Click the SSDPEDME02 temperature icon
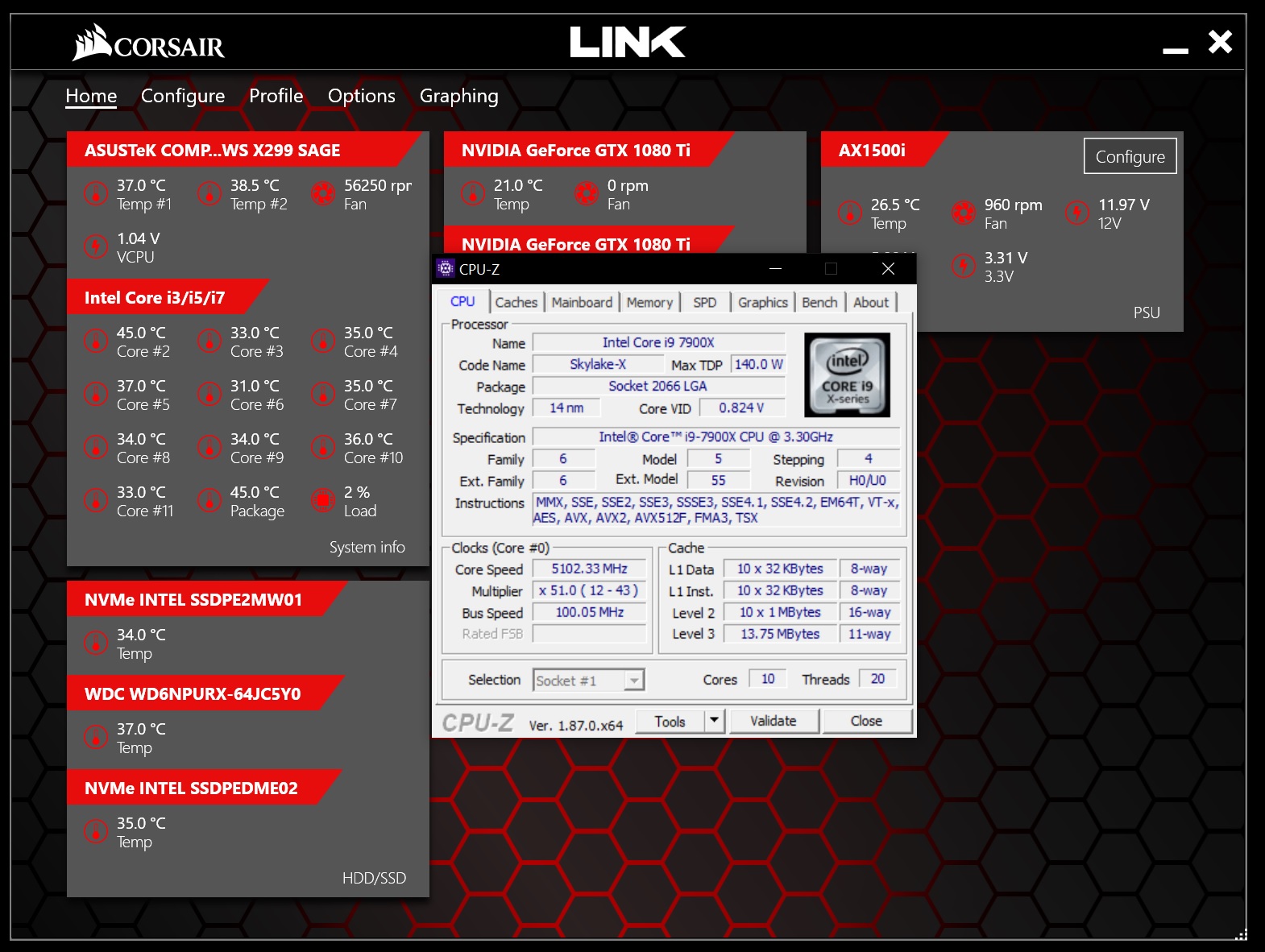Viewport: 1265px width, 952px height. point(96,831)
